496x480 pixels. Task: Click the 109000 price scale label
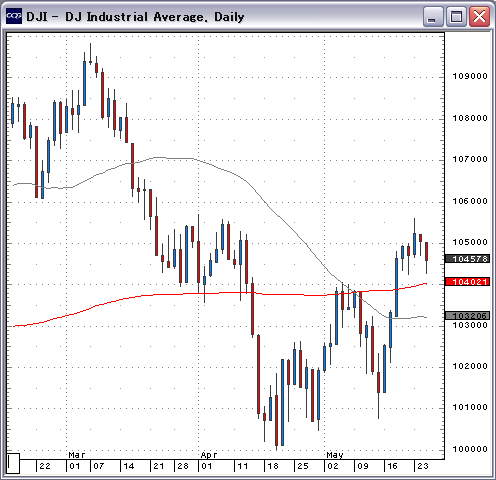(470, 76)
